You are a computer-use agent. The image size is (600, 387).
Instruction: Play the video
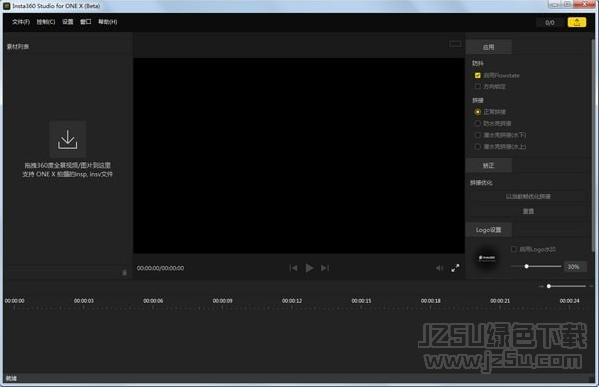pyautogui.click(x=309, y=268)
